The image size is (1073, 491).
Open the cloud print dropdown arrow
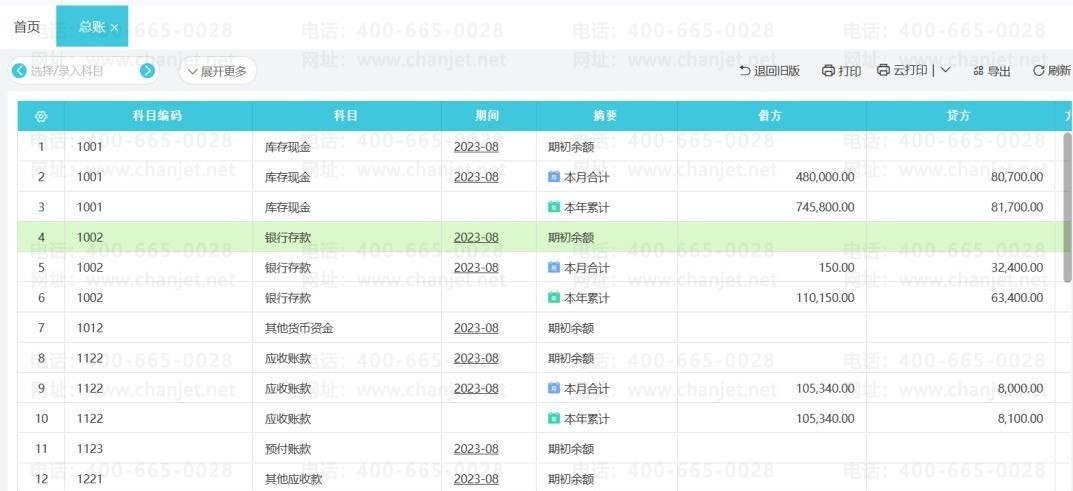click(945, 70)
